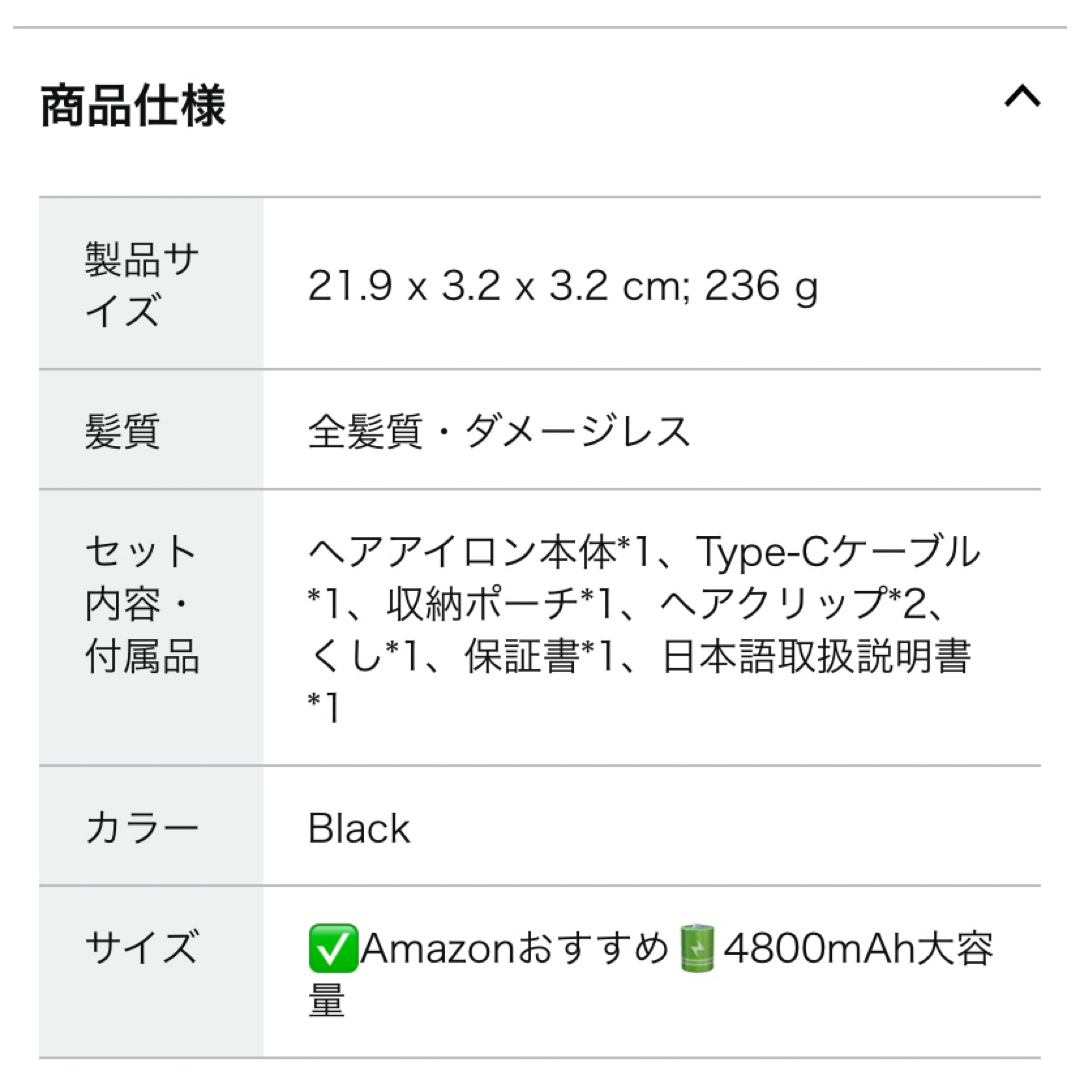Viewport: 1080px width, 1080px height.
Task: Click the green checkmark emoji icon
Action: point(333,948)
